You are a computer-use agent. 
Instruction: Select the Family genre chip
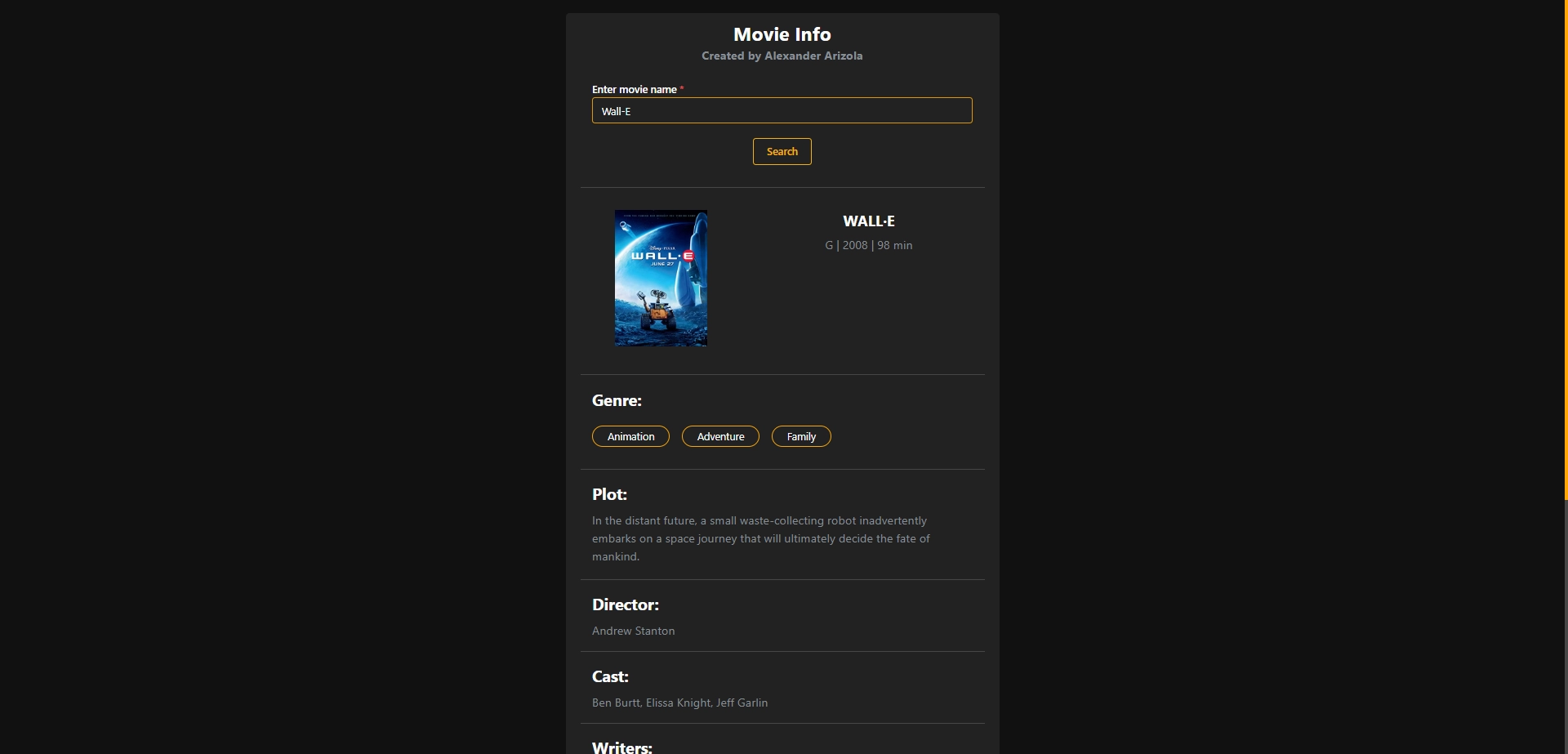(x=801, y=437)
